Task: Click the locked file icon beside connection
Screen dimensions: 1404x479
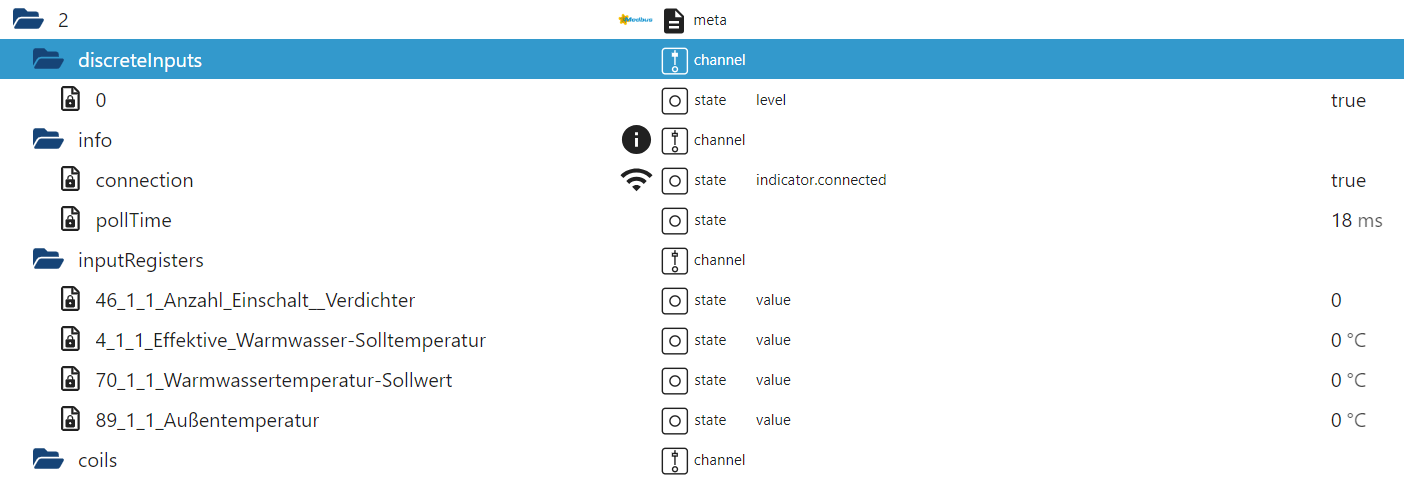Action: tap(70, 180)
